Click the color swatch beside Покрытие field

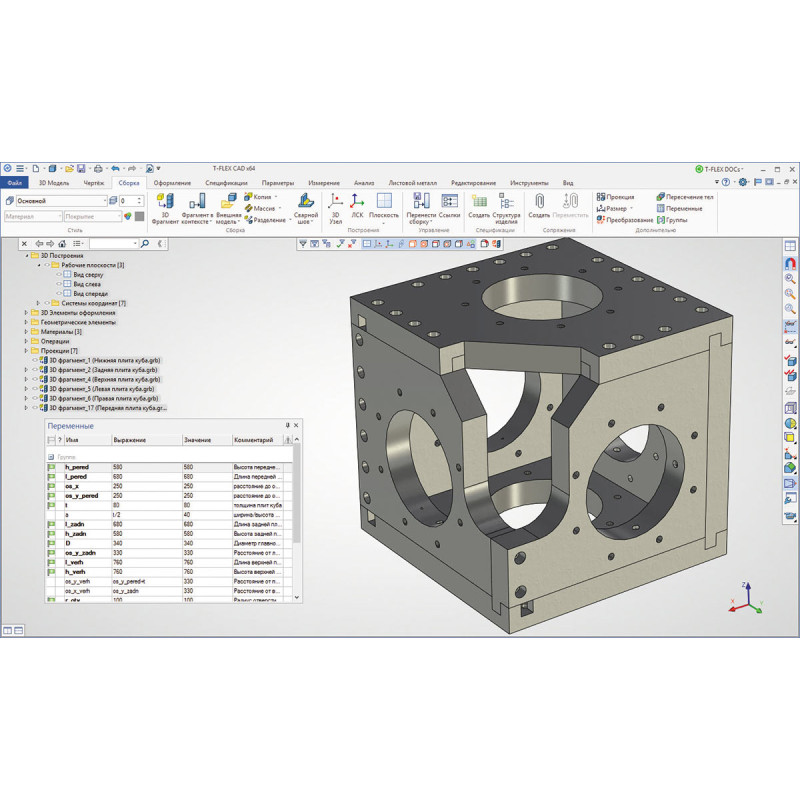click(139, 216)
